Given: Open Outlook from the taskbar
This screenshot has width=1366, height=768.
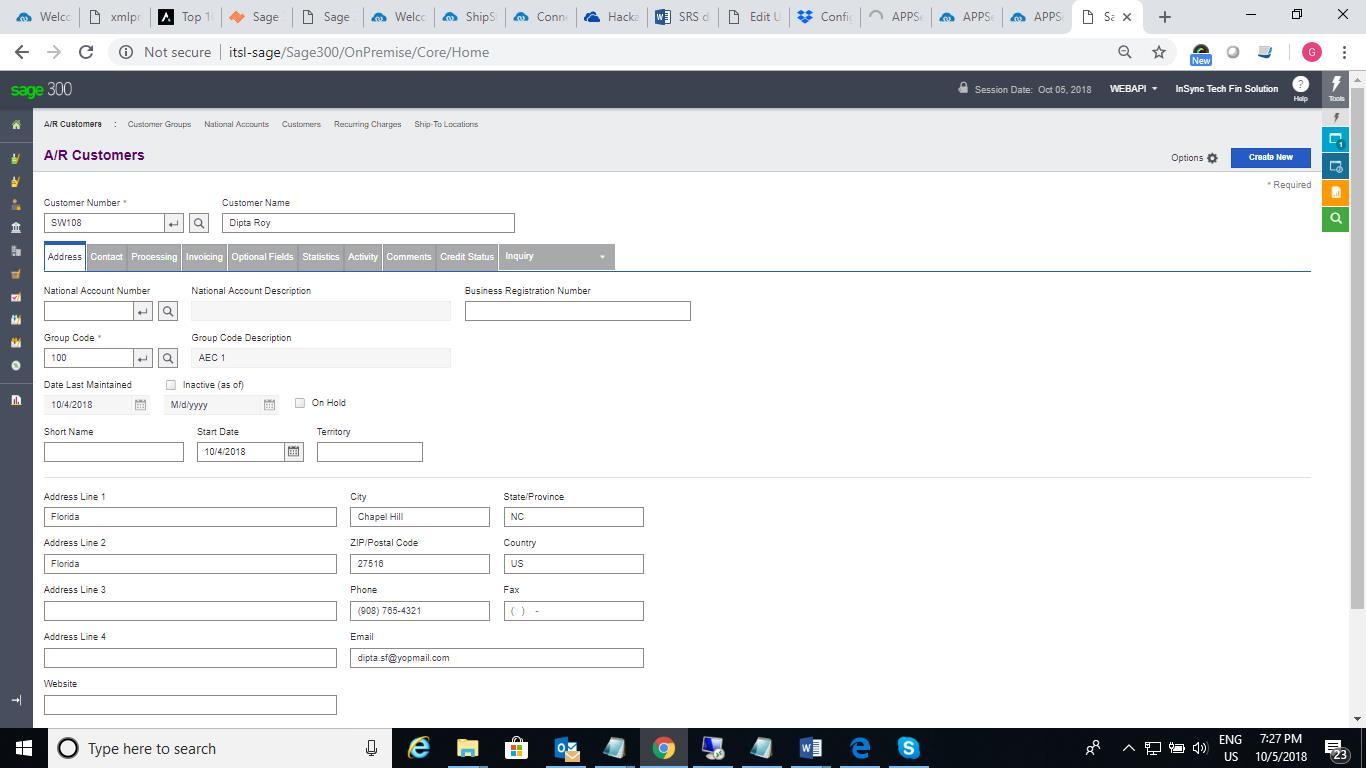Looking at the screenshot, I should tap(566, 748).
